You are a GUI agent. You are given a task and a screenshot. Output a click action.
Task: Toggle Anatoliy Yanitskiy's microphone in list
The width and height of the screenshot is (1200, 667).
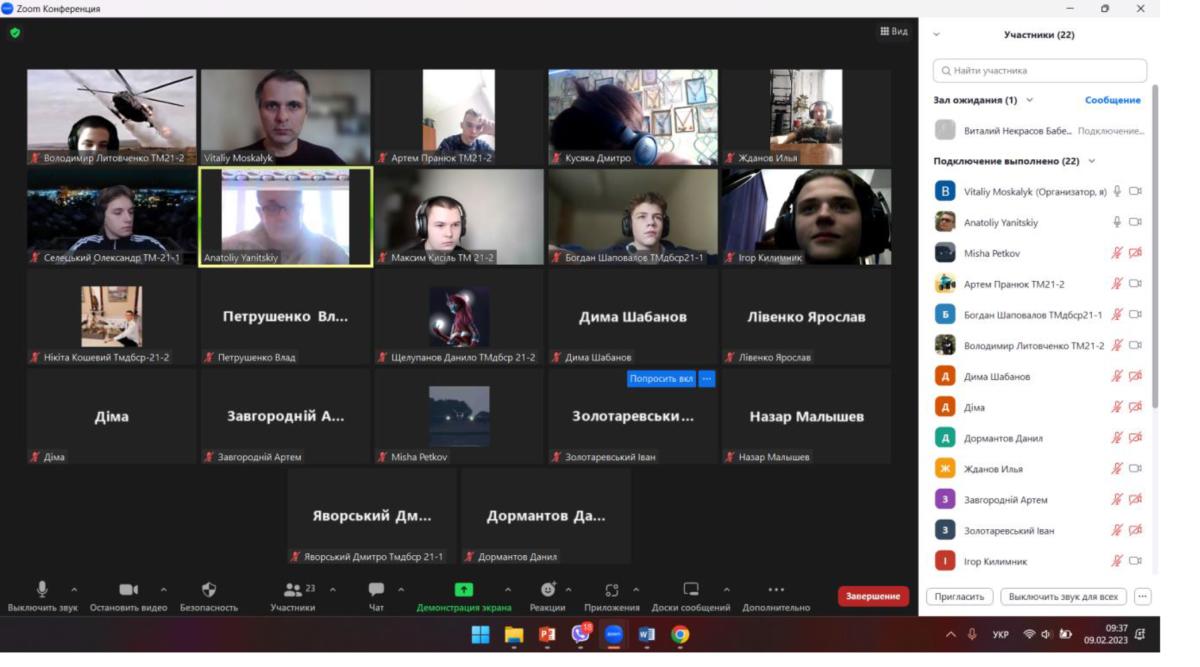[1117, 222]
